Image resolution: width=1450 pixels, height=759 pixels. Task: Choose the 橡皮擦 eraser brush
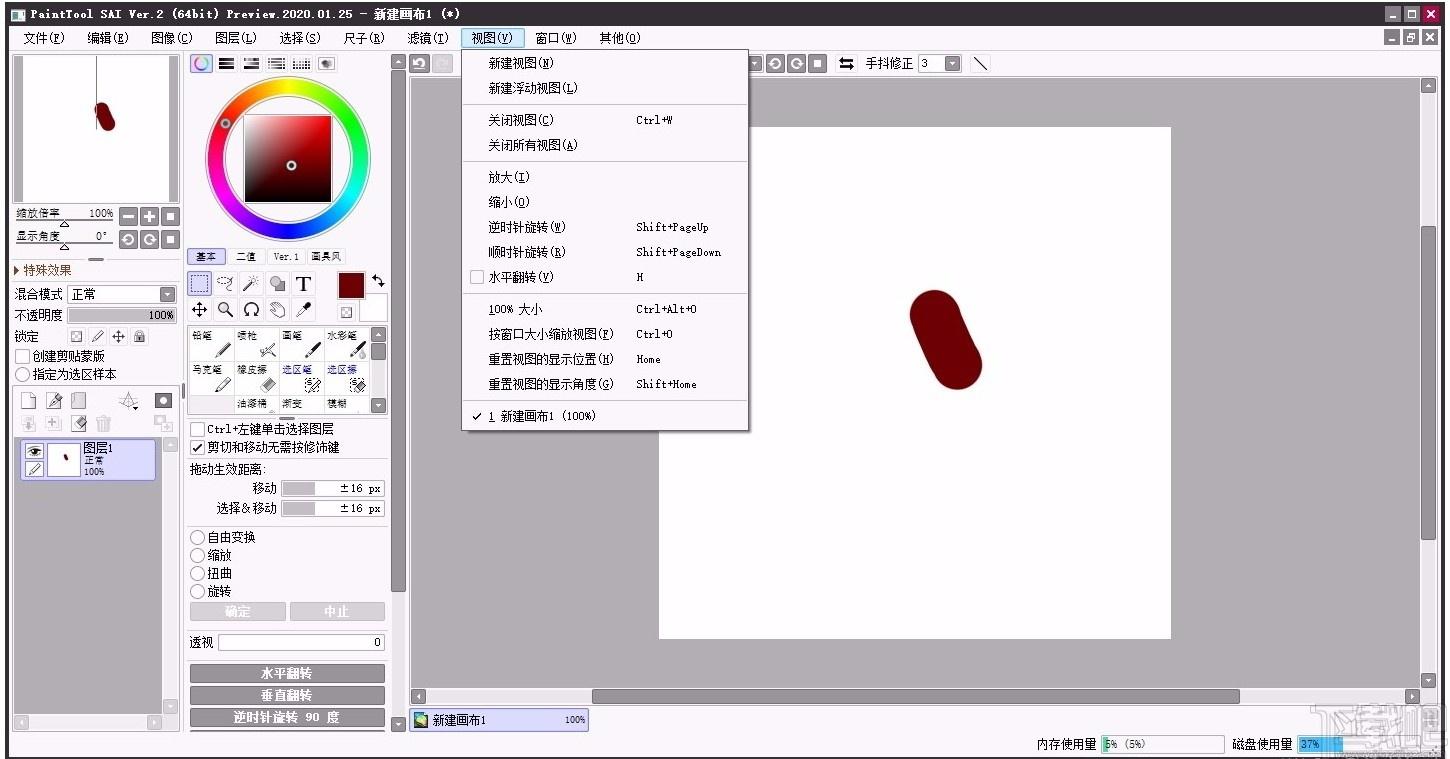coord(256,377)
